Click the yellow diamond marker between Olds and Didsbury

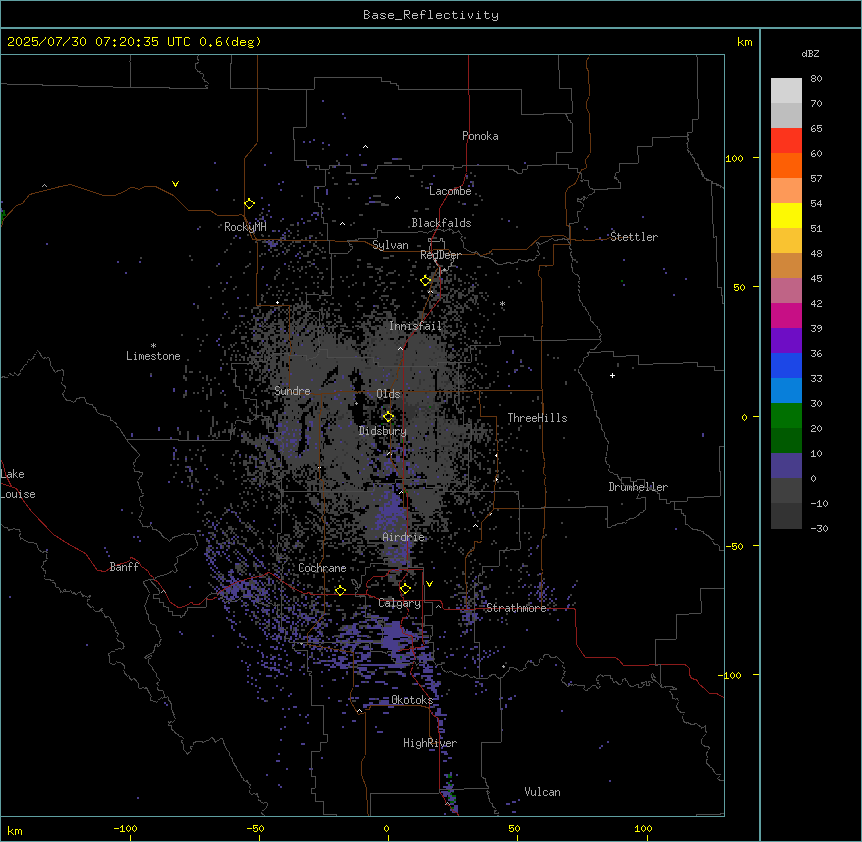tap(389, 417)
